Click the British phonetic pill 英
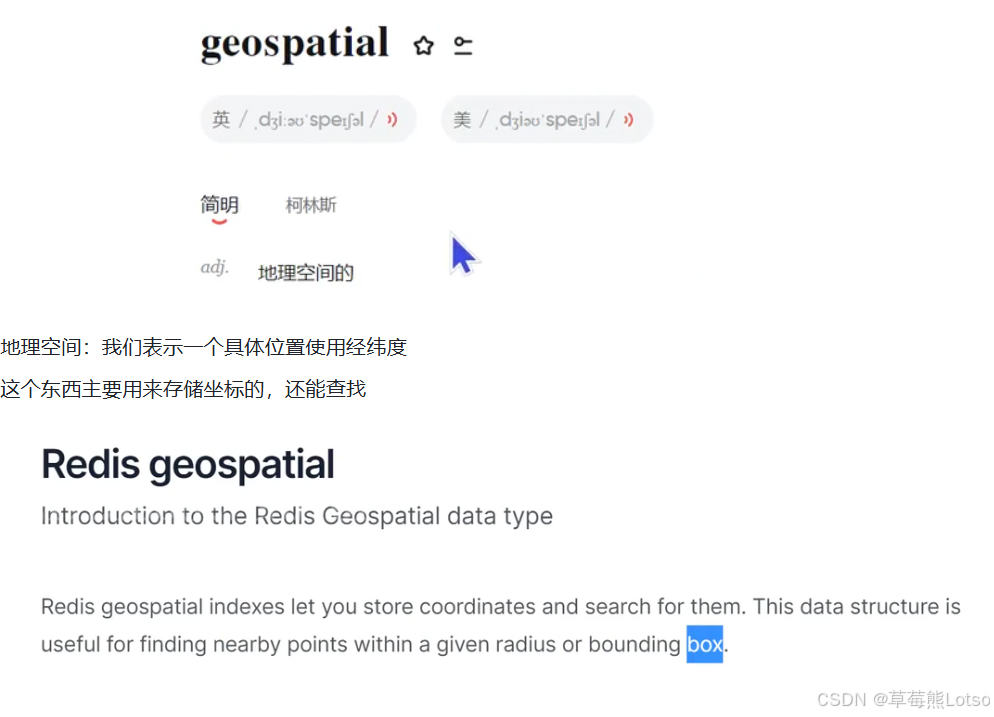 point(308,119)
